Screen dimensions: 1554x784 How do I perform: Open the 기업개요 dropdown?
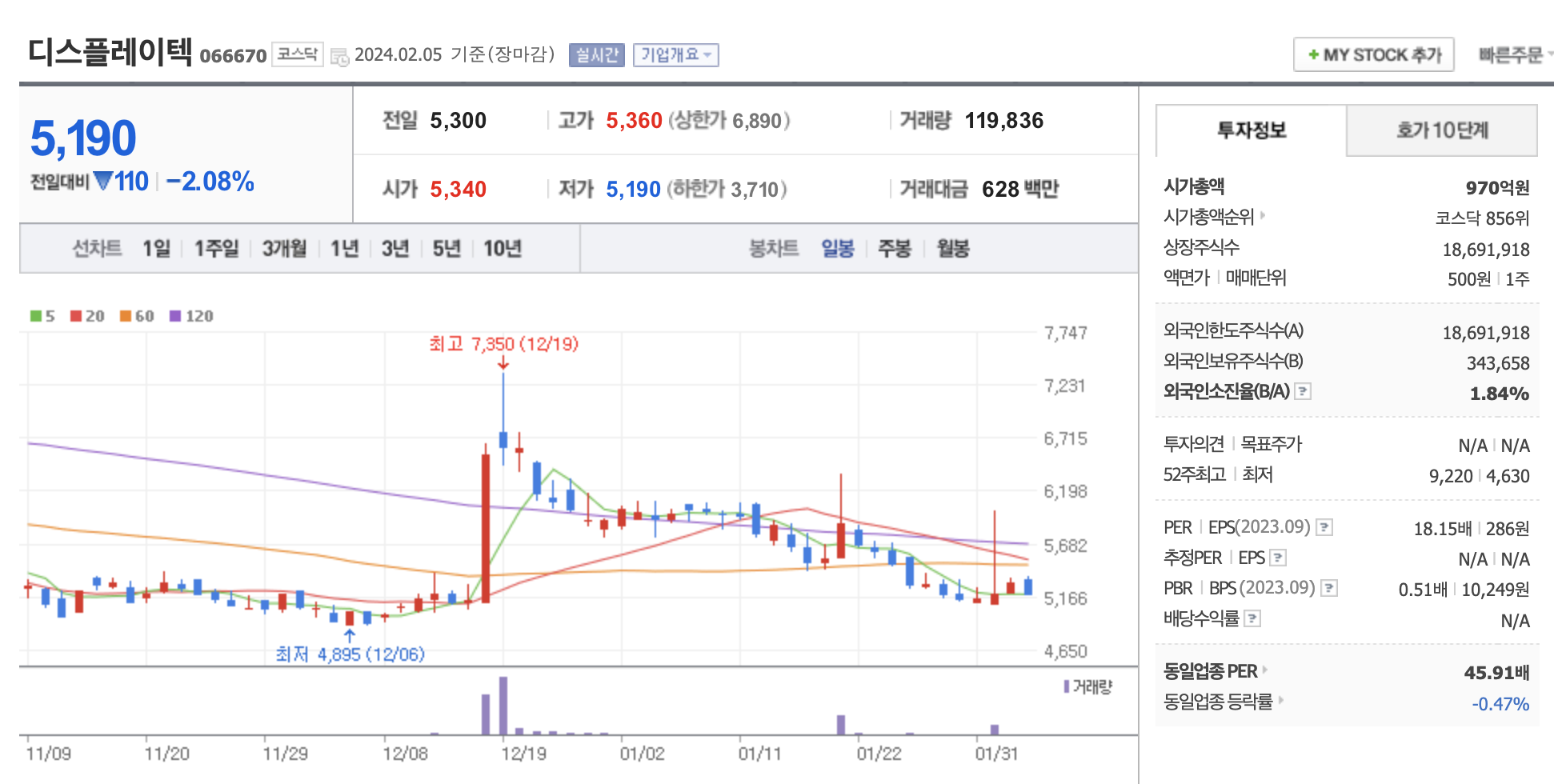(x=676, y=55)
